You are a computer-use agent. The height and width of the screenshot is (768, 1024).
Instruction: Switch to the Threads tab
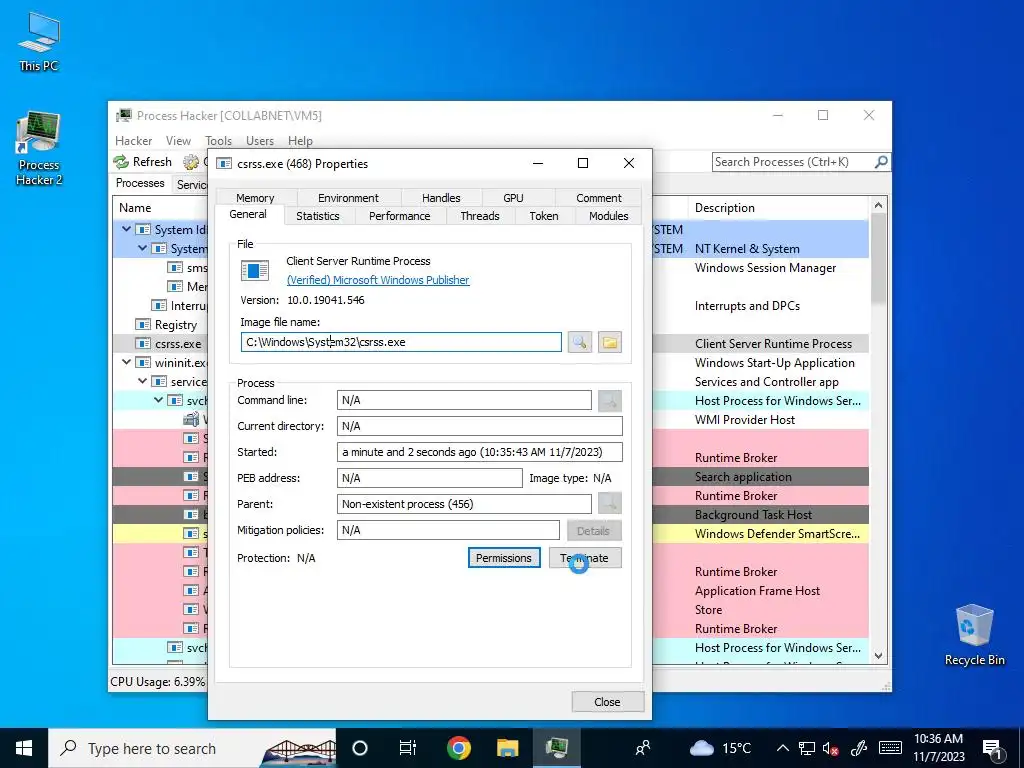(x=480, y=216)
